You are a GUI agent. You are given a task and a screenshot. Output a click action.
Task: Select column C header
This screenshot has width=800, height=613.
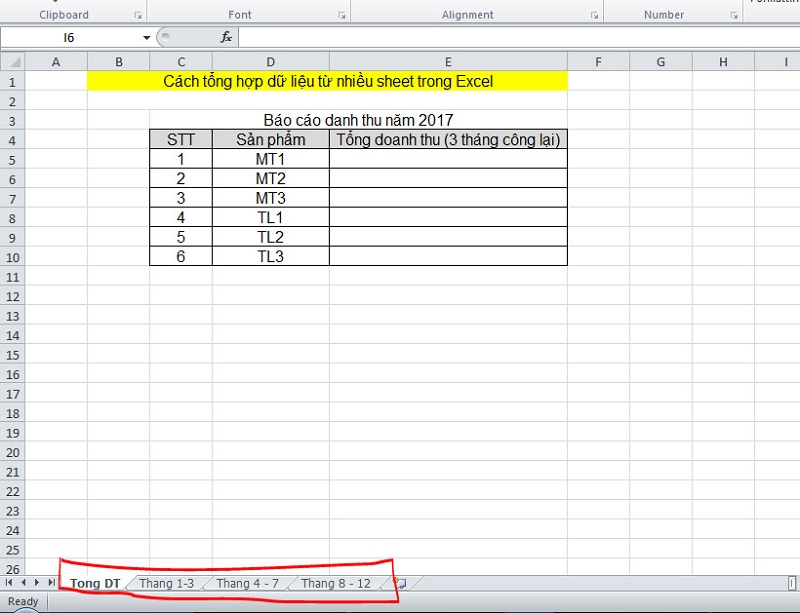pos(181,62)
